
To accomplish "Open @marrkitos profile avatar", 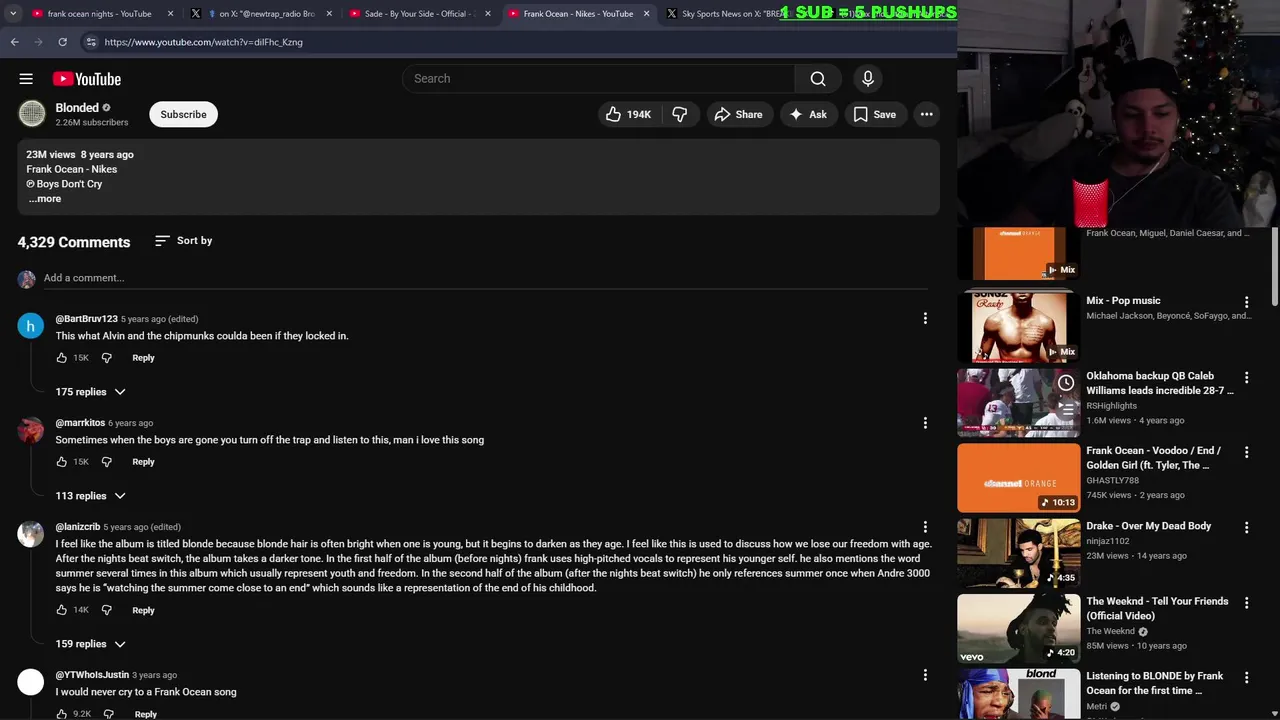I will click(x=31, y=430).
